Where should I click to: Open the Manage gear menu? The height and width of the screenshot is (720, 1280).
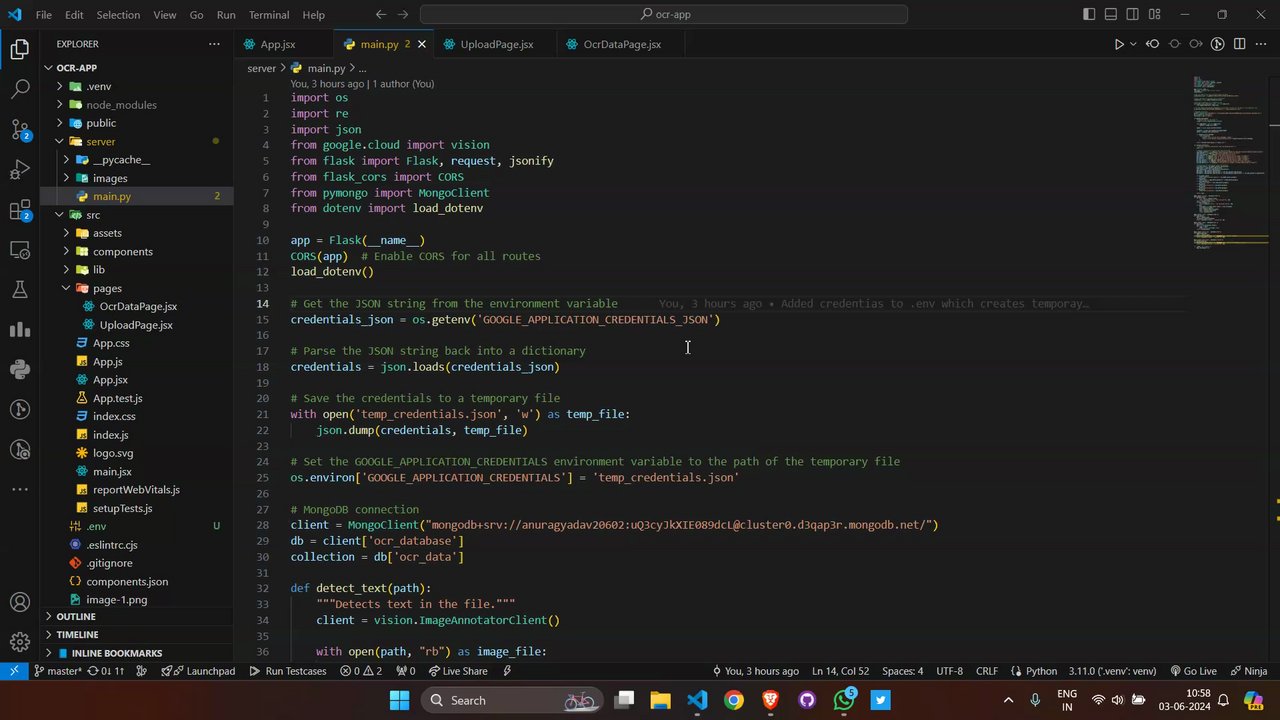pyautogui.click(x=20, y=642)
